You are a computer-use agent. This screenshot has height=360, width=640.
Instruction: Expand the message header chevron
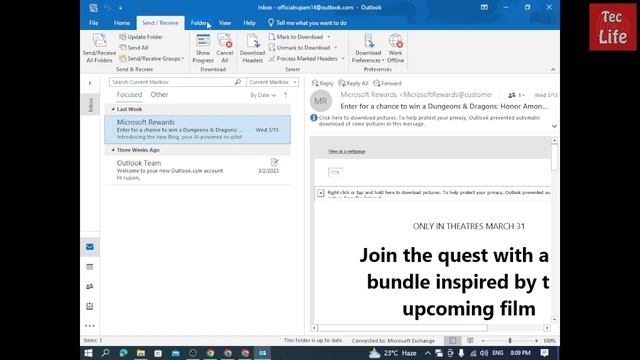tap(554, 126)
